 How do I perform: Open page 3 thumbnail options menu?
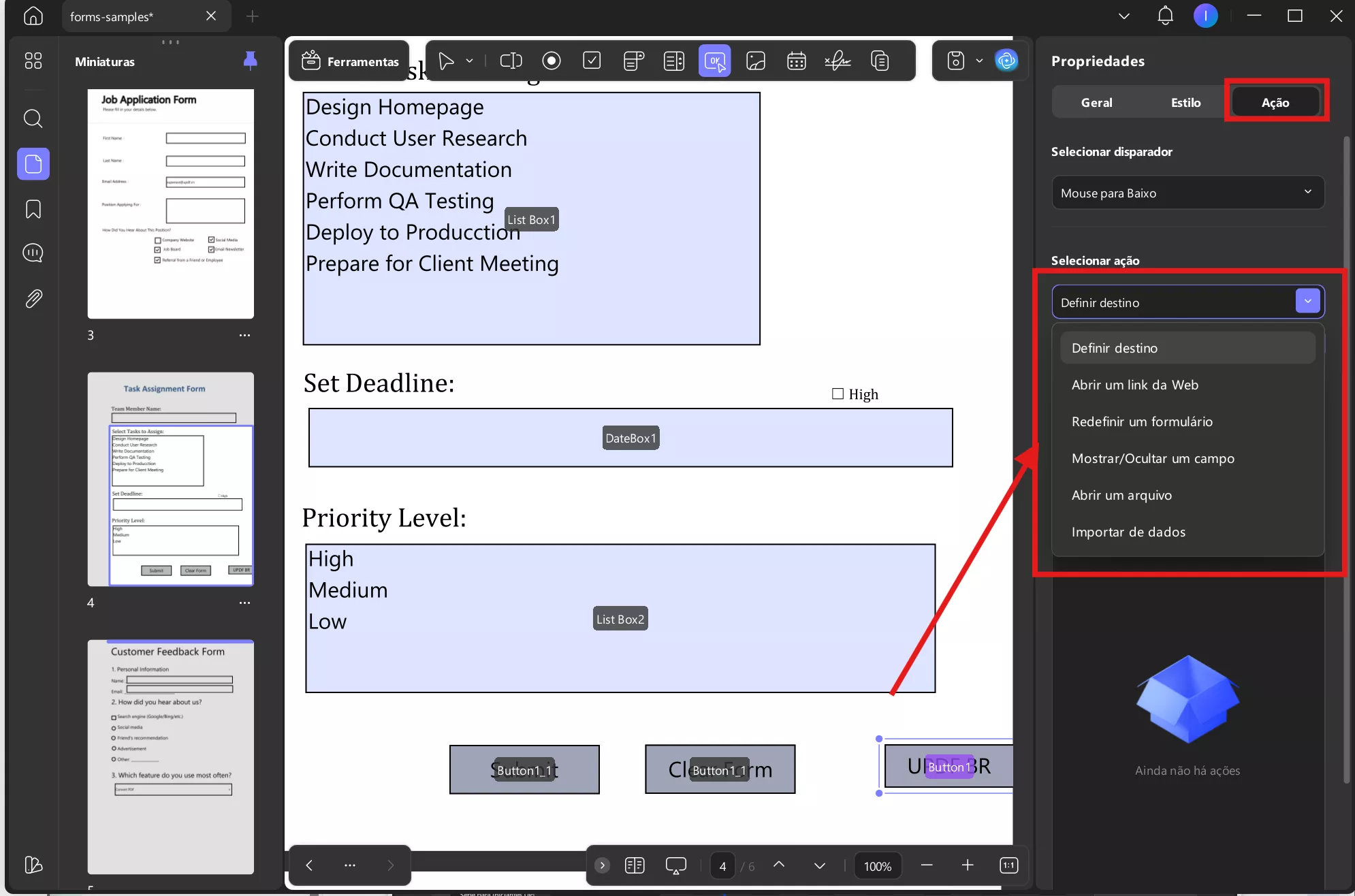244,335
